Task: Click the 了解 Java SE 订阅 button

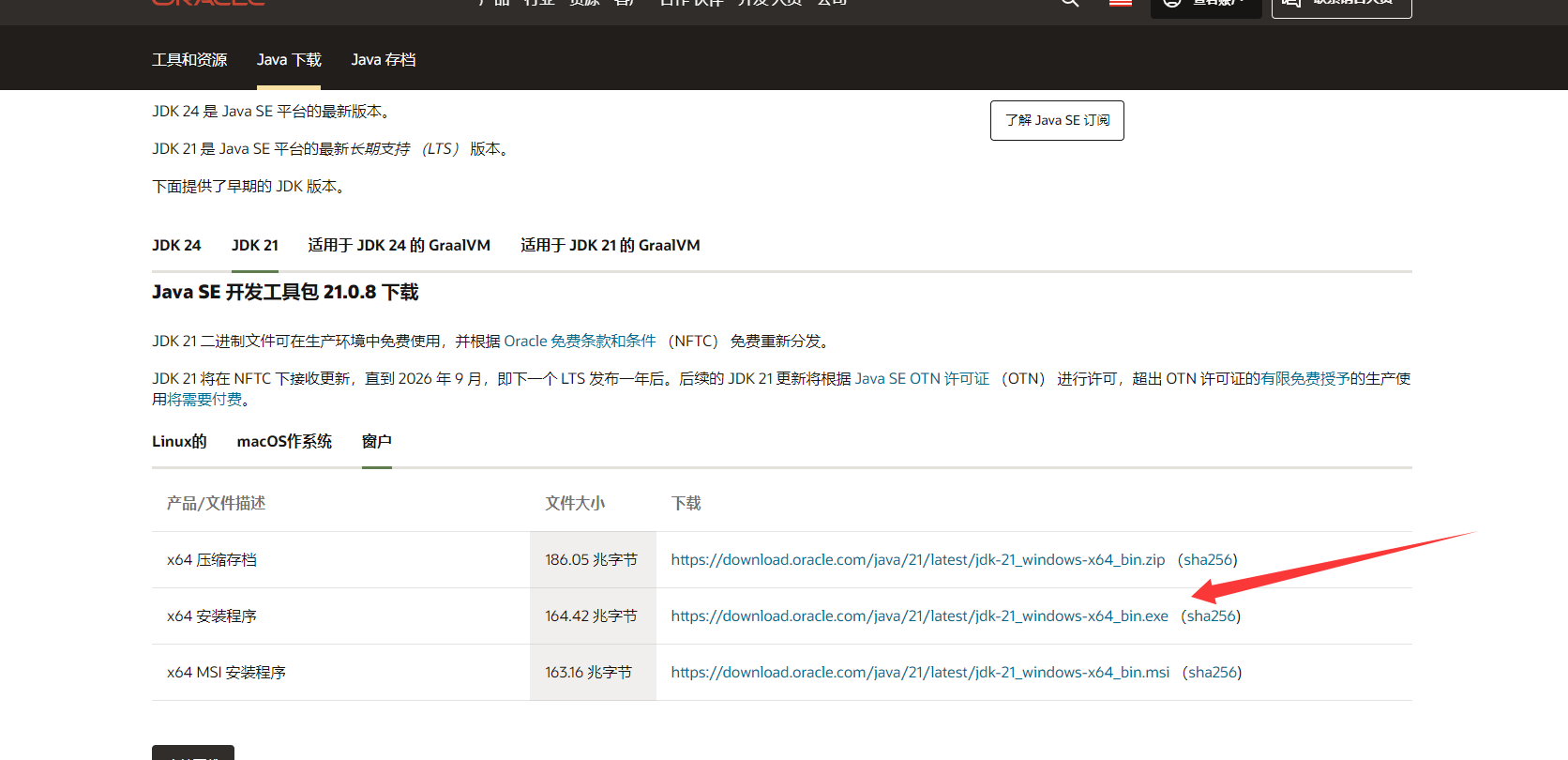Action: [1057, 120]
